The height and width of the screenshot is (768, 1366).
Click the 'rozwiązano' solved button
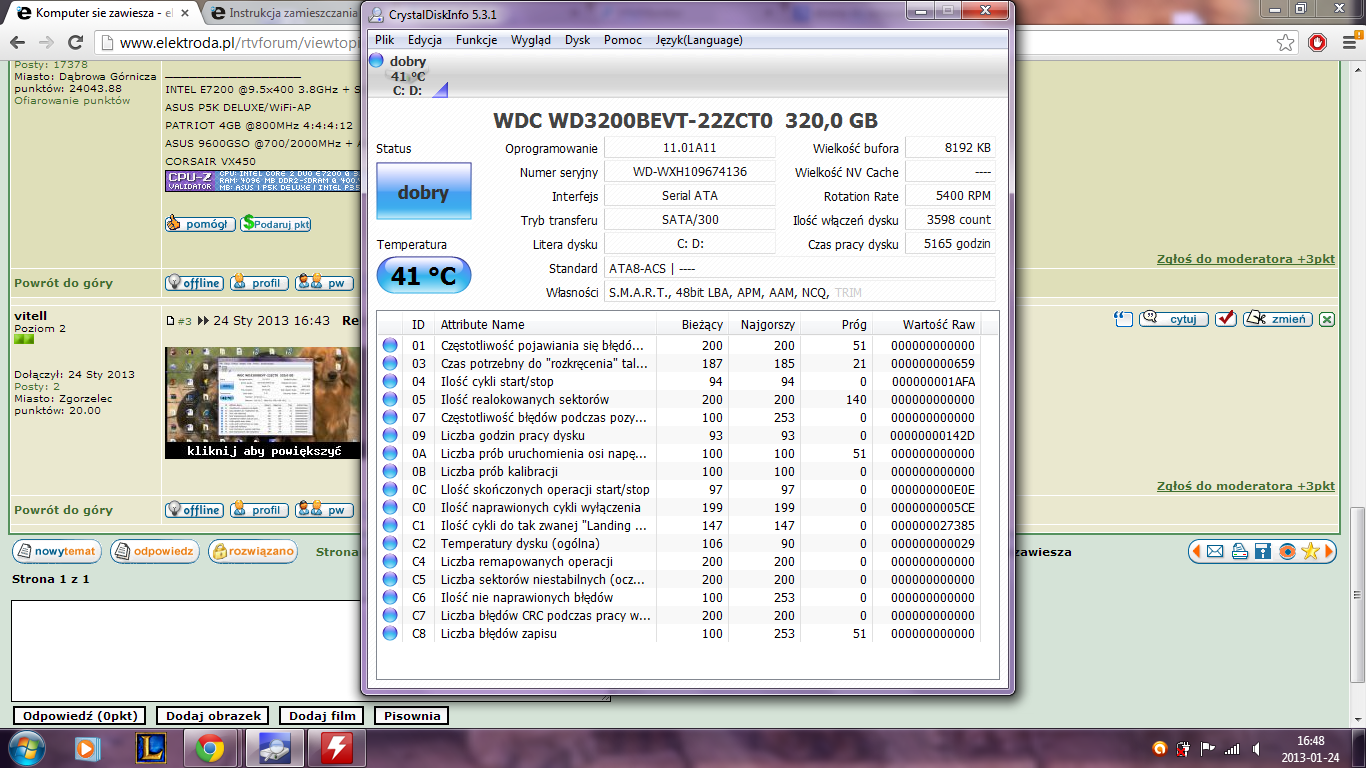(x=252, y=551)
